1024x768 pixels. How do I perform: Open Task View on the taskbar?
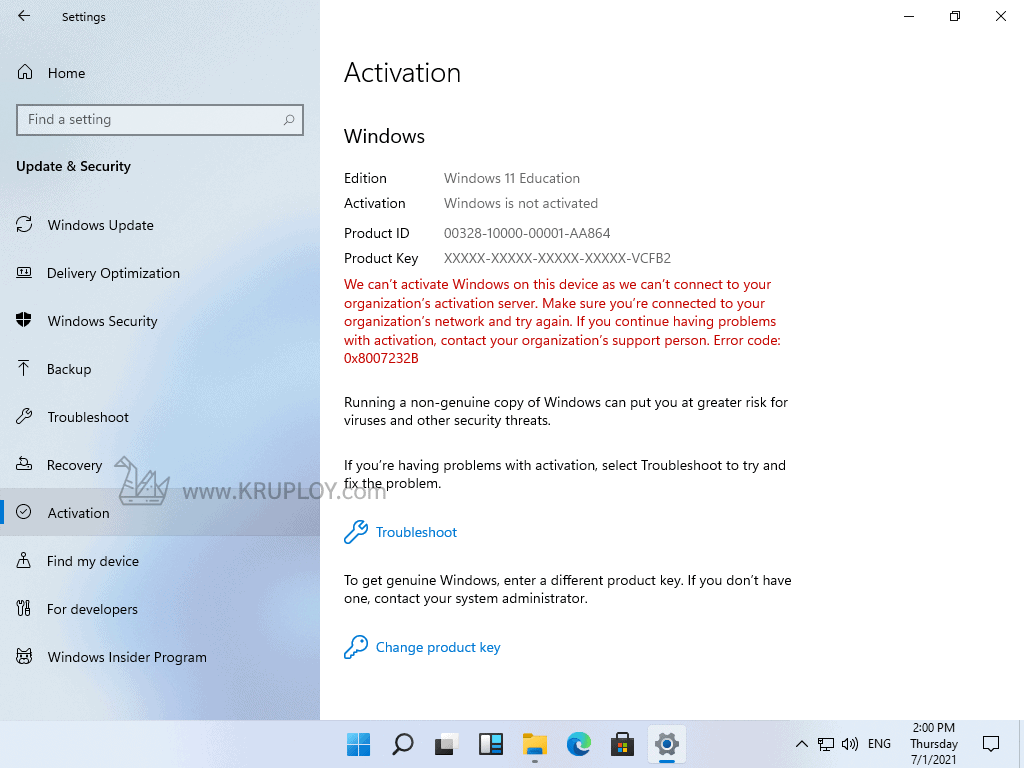[447, 744]
